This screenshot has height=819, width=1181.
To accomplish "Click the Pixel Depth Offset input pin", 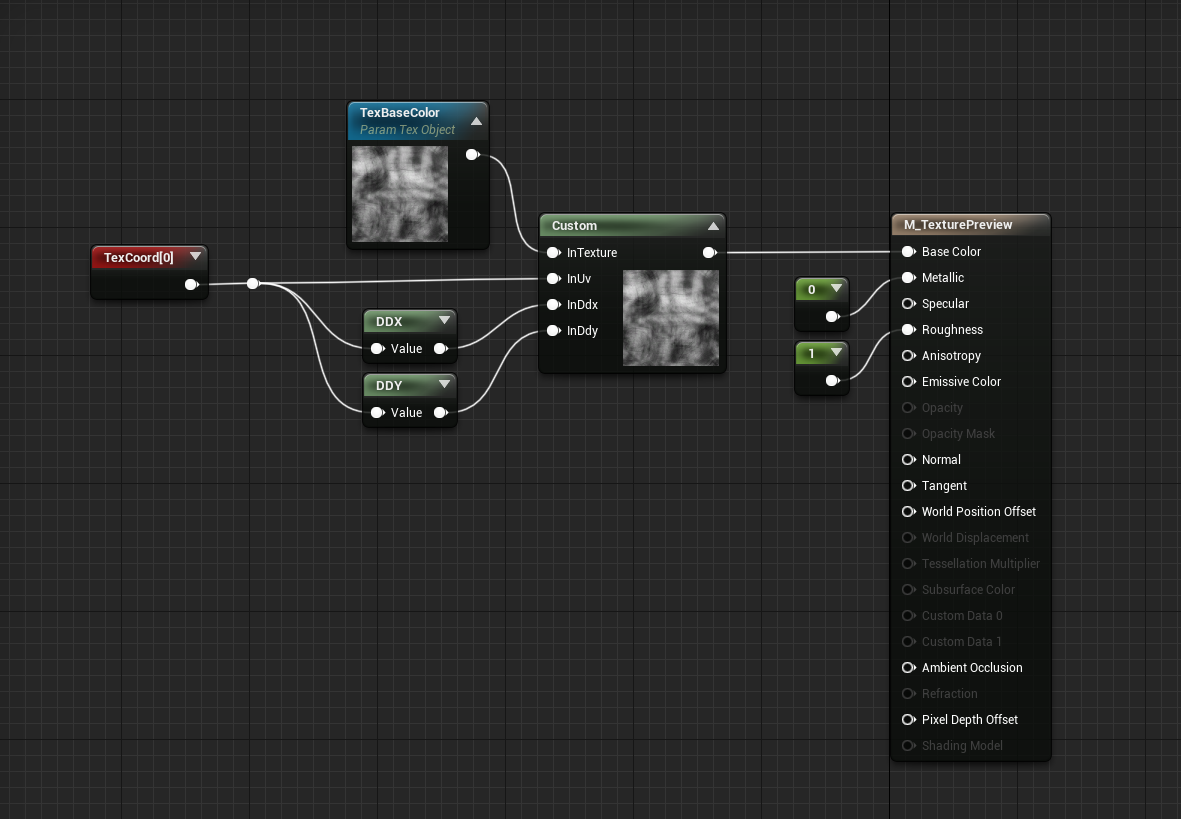I will [x=908, y=720].
